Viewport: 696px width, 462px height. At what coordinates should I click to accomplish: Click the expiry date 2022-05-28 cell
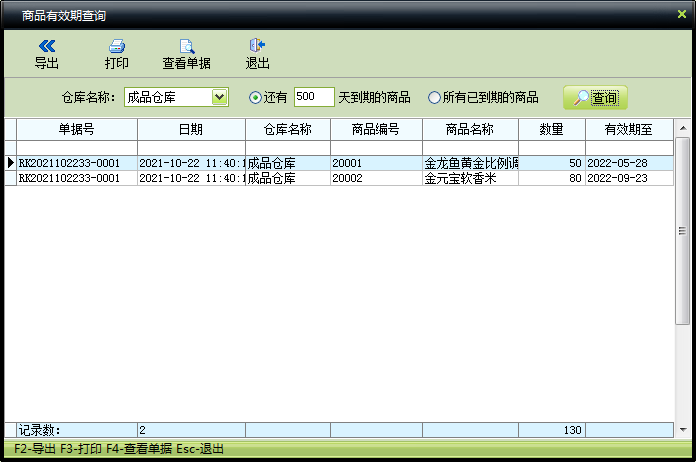pos(629,163)
